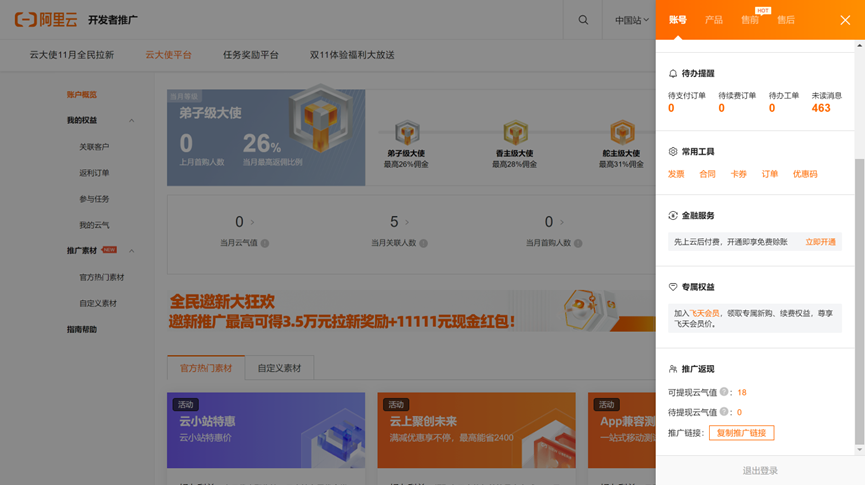Click the arrow next to 当月云气值 value 0
The width and height of the screenshot is (865, 485).
click(x=253, y=222)
